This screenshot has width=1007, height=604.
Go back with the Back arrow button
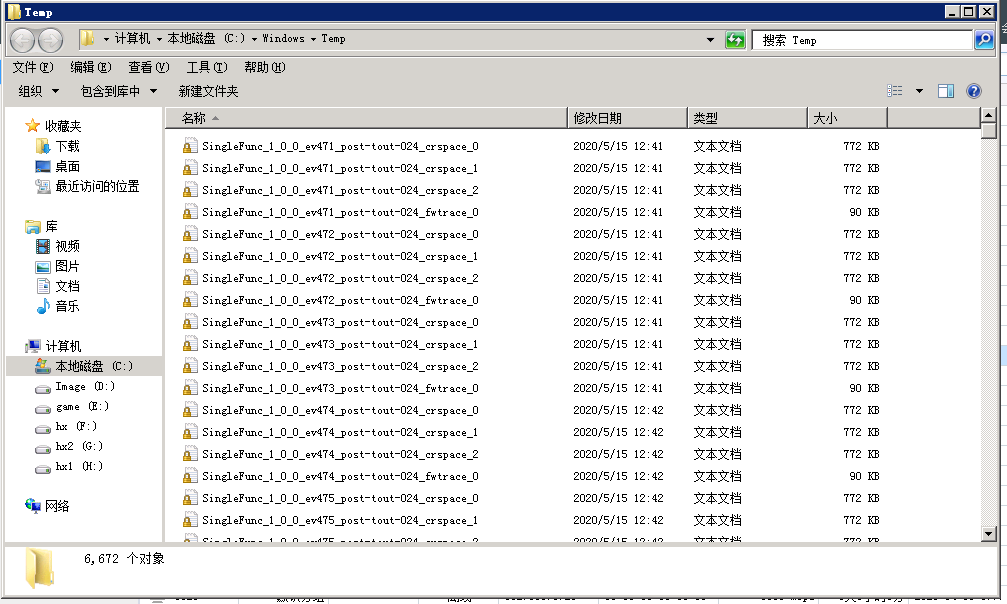coord(22,40)
